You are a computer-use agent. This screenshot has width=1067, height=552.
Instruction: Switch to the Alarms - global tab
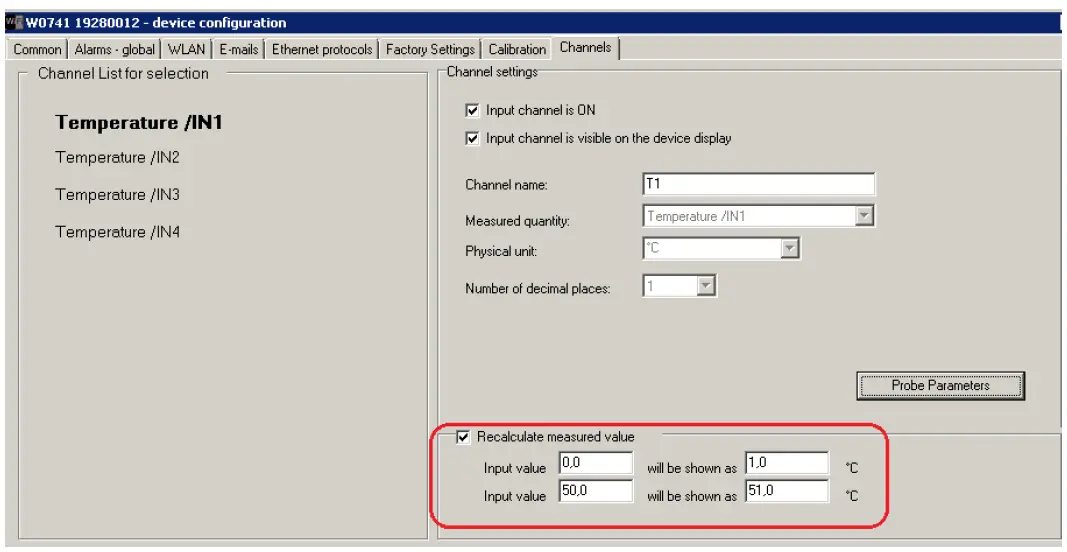pos(114,49)
